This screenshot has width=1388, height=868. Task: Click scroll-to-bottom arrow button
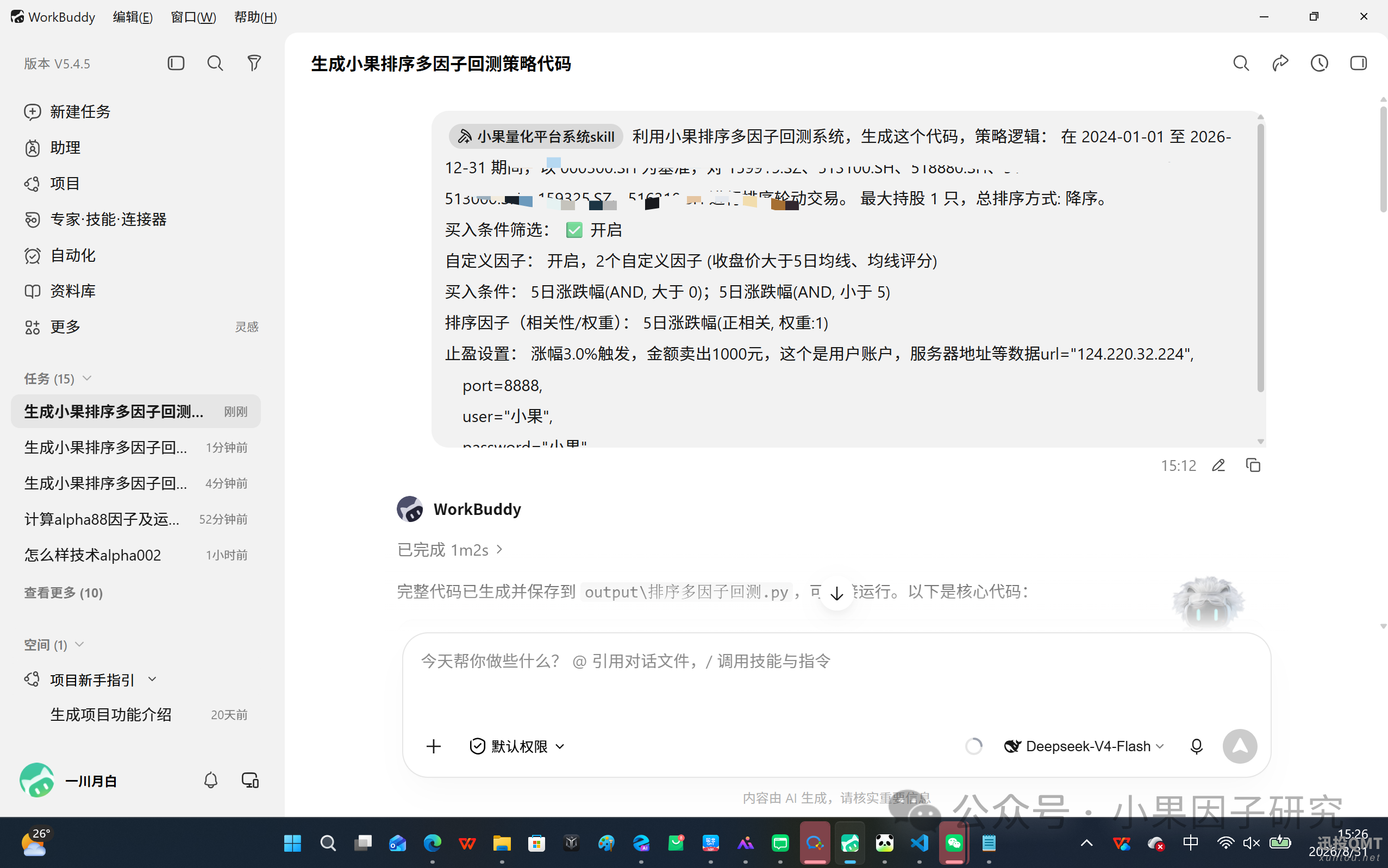[x=837, y=593]
